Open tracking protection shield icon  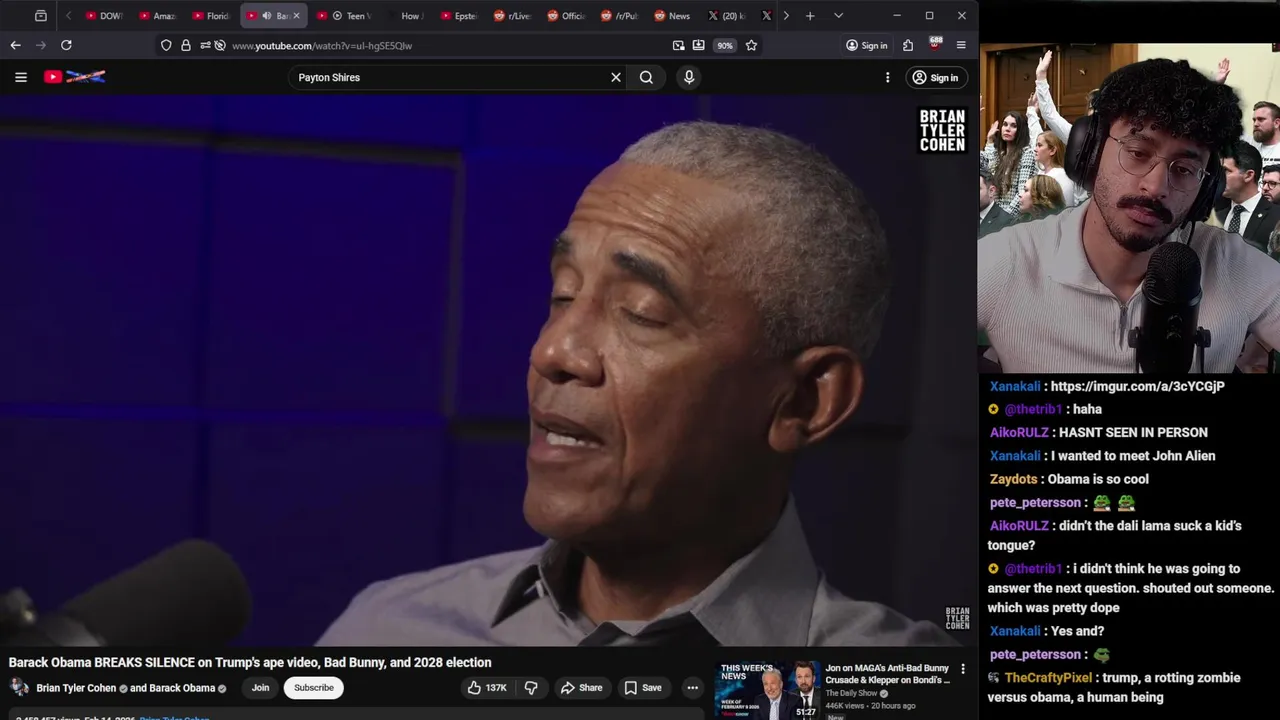(x=166, y=45)
